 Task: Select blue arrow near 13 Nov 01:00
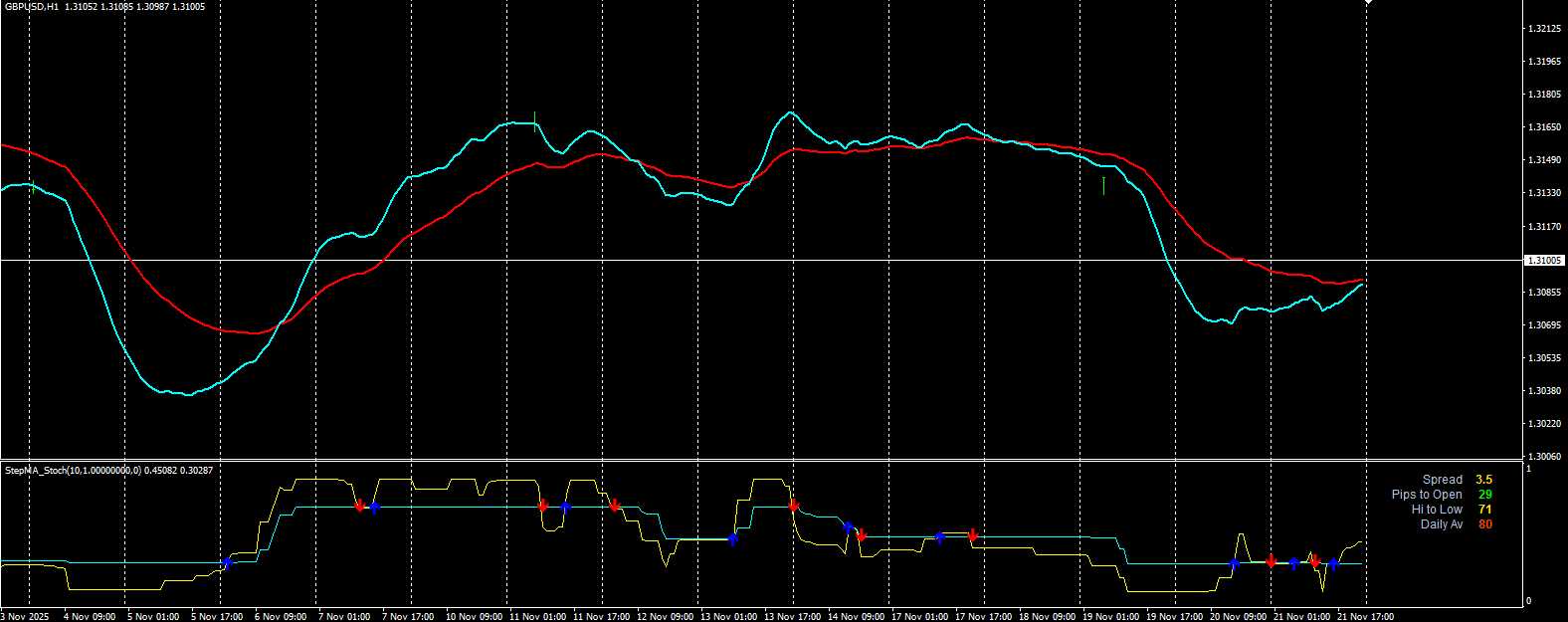pos(732,539)
